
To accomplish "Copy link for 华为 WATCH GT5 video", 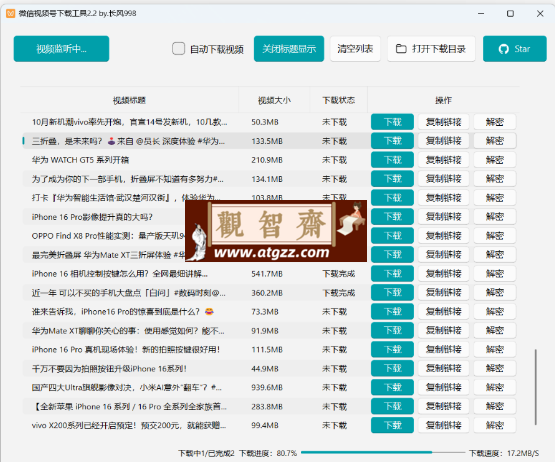I will coord(444,160).
